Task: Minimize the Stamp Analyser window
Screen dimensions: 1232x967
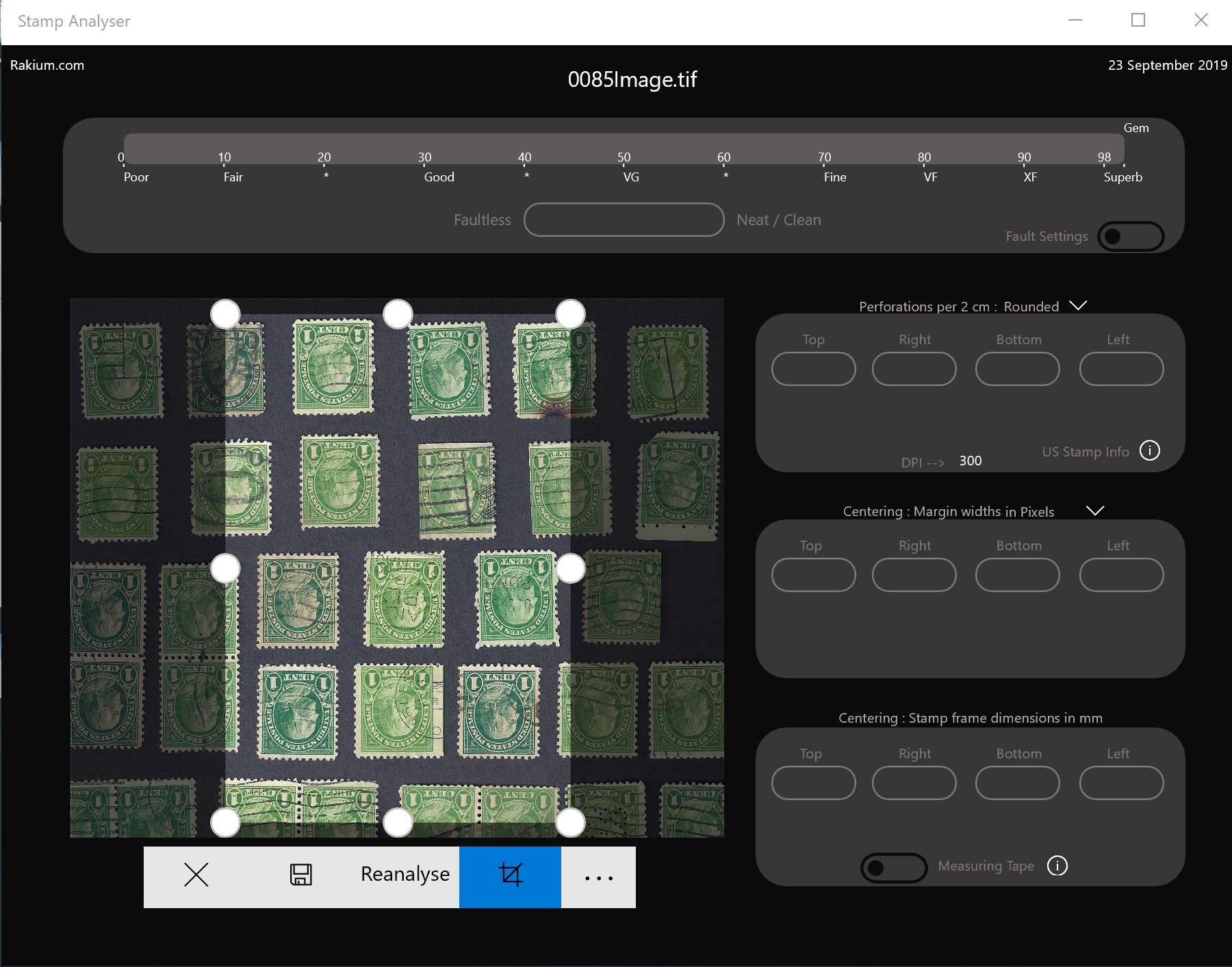Action: click(x=1075, y=21)
